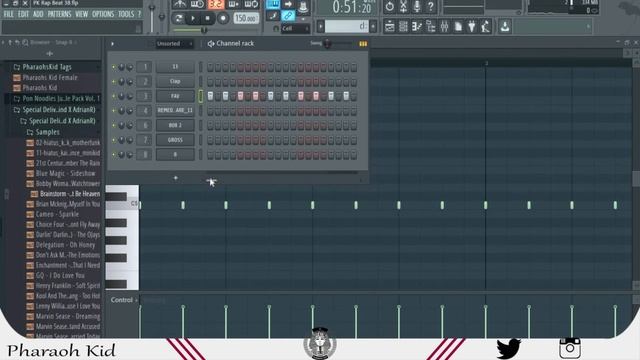640x360 pixels.
Task: Toggle first lit step of channel 3
Action: tap(210, 96)
